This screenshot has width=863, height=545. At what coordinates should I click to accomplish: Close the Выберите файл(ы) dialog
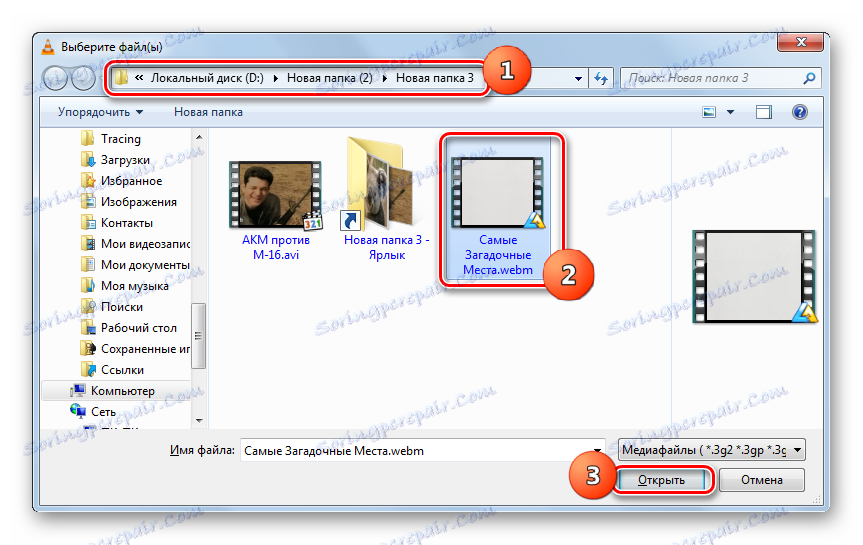[801, 42]
